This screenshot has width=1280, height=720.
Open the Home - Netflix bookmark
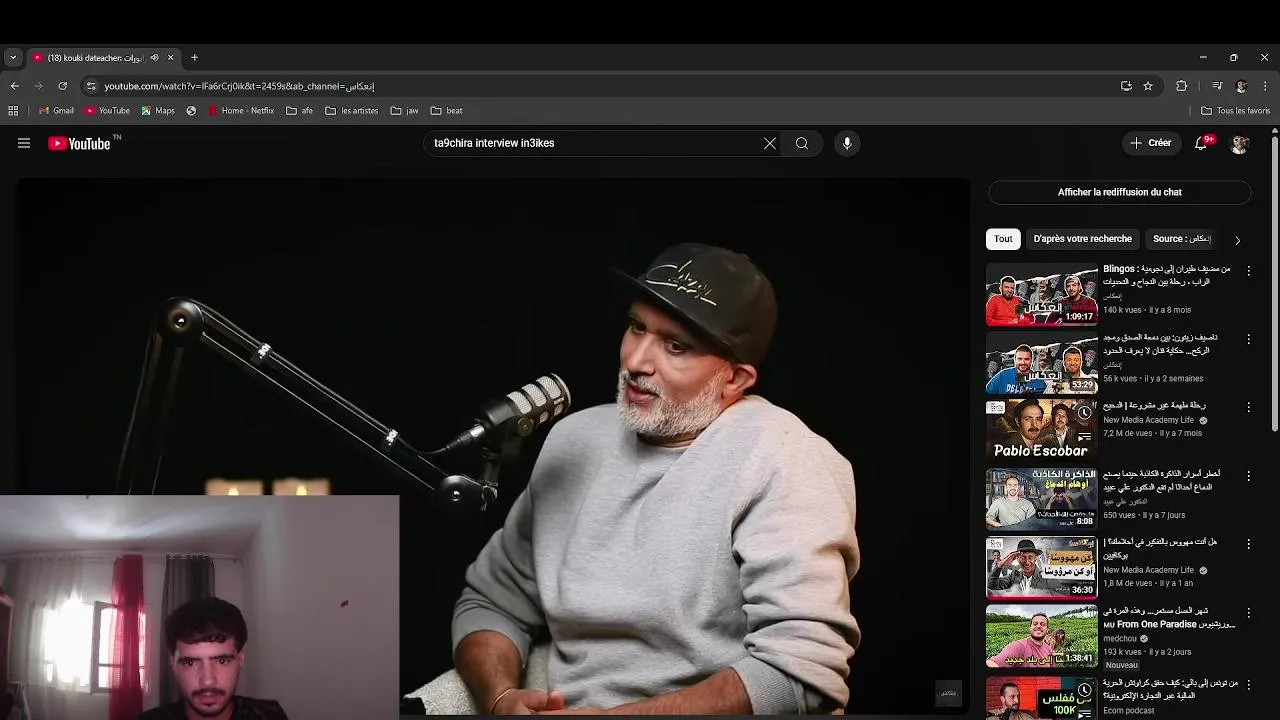pyautogui.click(x=241, y=111)
